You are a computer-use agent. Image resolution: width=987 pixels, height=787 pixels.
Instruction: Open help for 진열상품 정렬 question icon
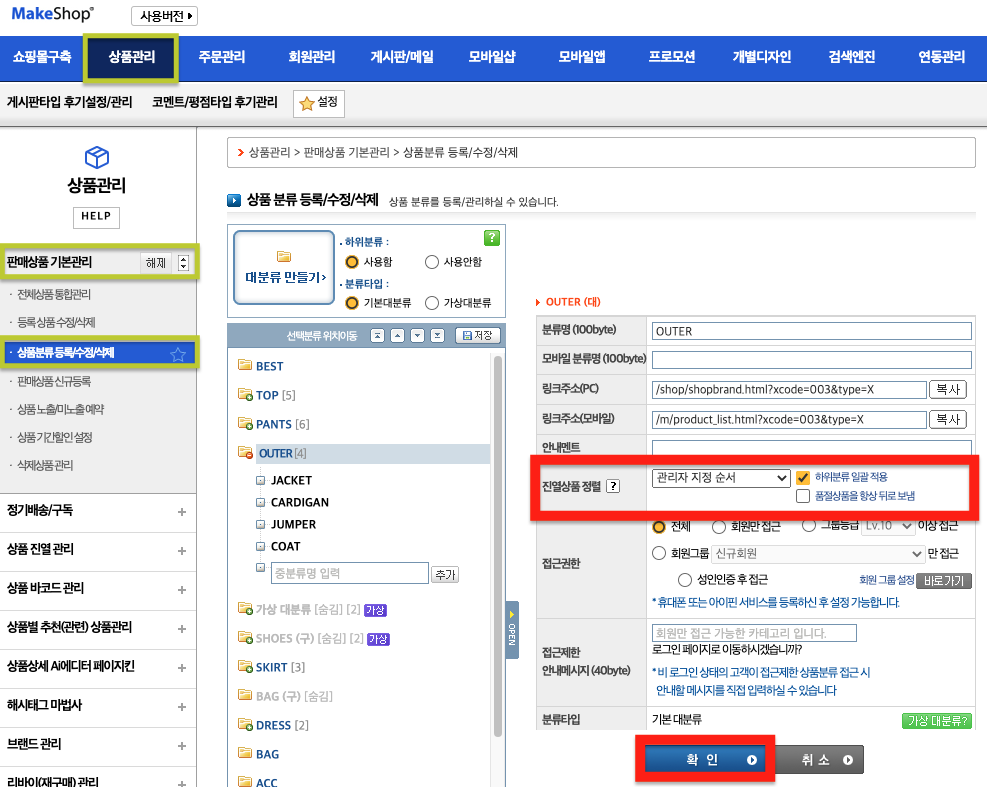pyautogui.click(x=613, y=486)
